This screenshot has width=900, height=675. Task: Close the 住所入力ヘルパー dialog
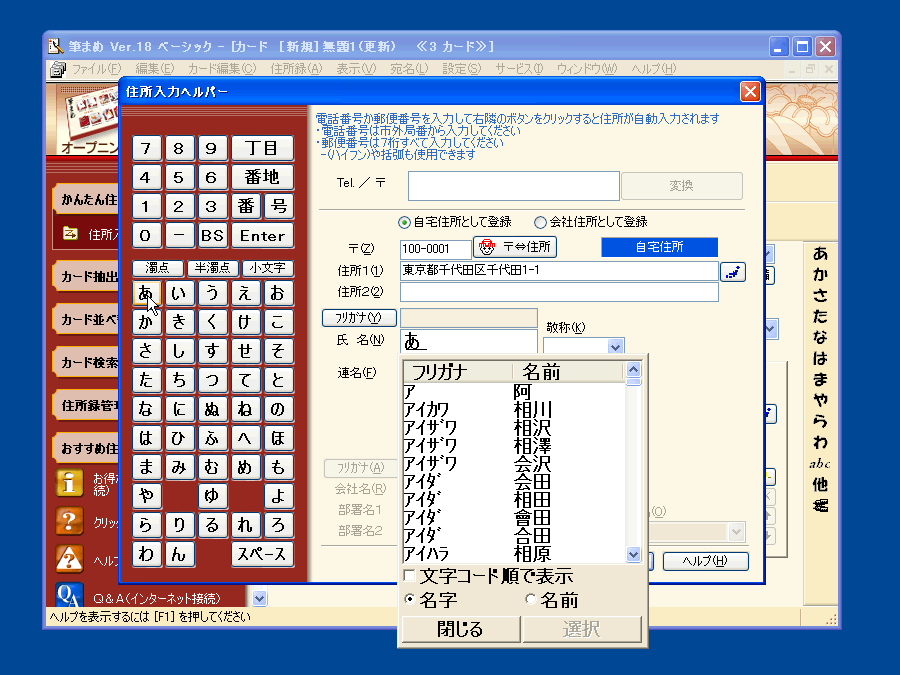750,91
